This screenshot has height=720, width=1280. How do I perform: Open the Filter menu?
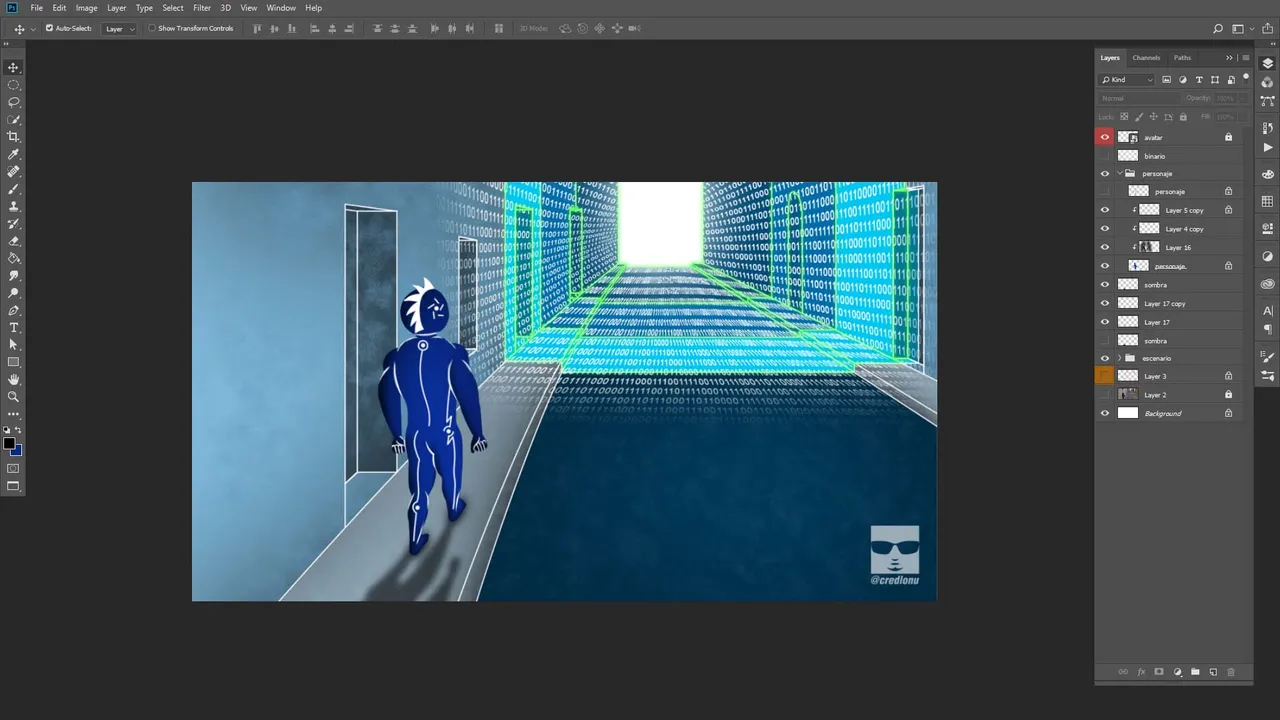pos(202,8)
